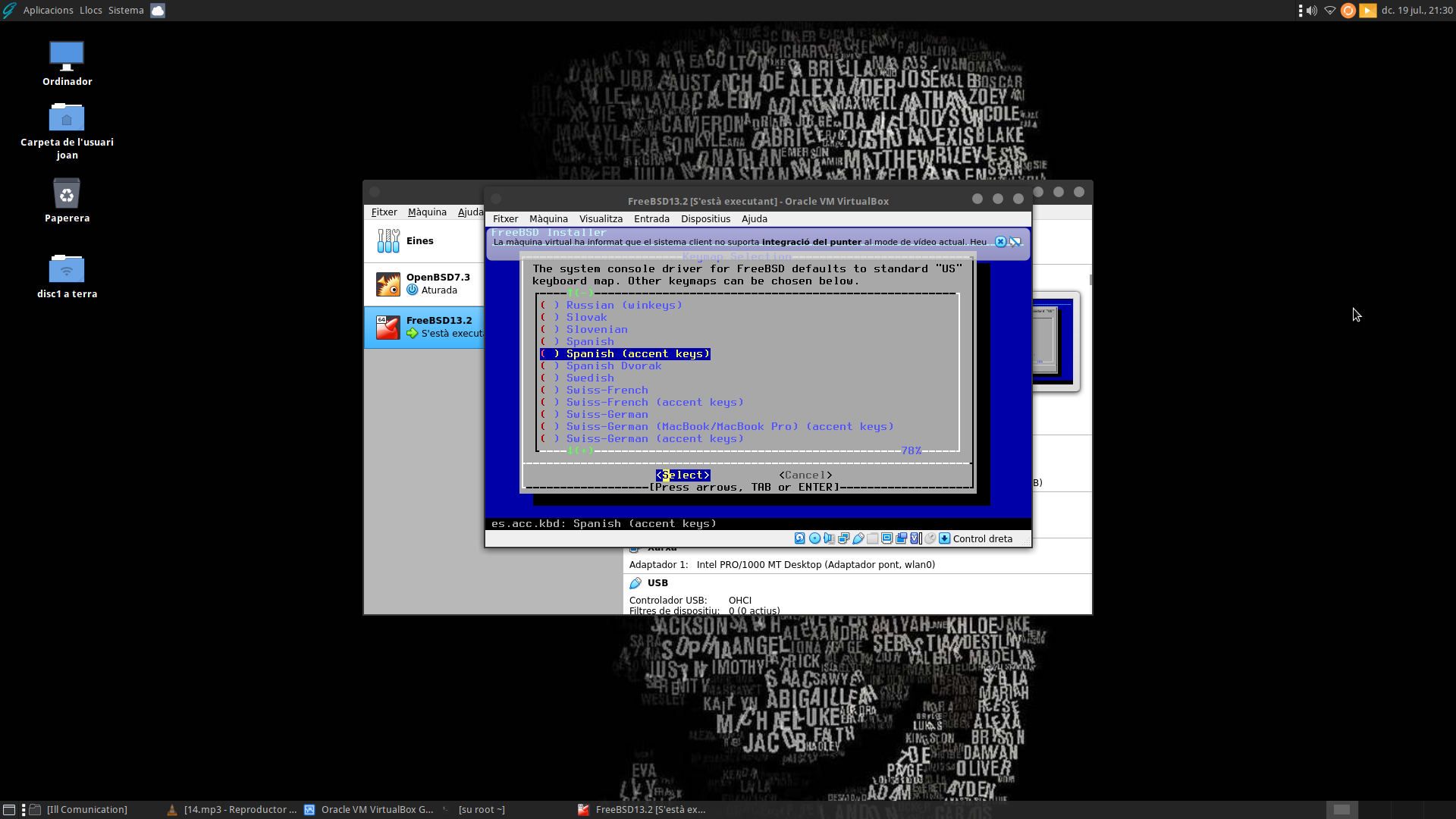
Task: Click the shared folders status icon
Action: click(x=872, y=538)
